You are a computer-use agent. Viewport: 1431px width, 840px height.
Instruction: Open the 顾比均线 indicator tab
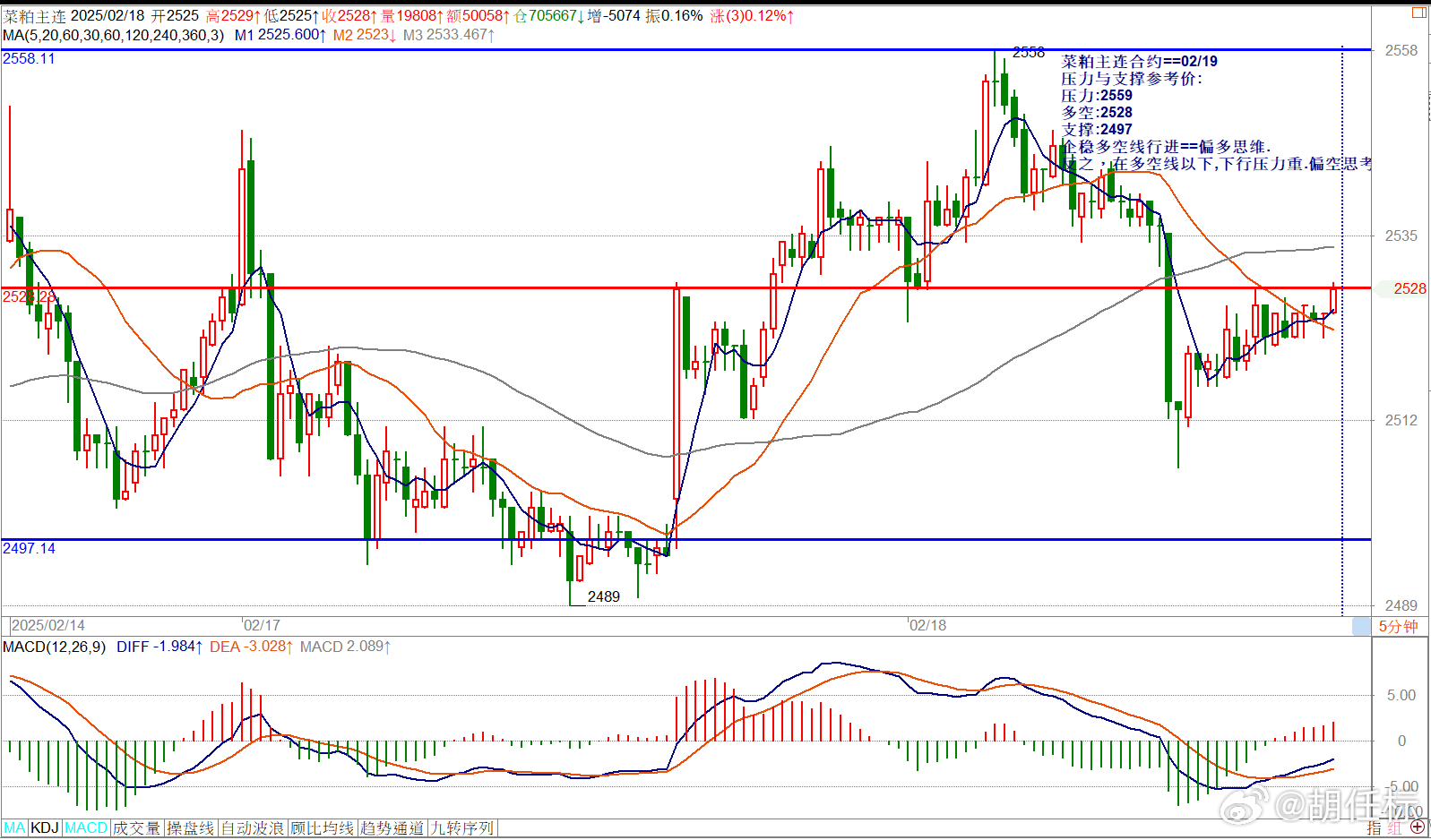pos(323,828)
